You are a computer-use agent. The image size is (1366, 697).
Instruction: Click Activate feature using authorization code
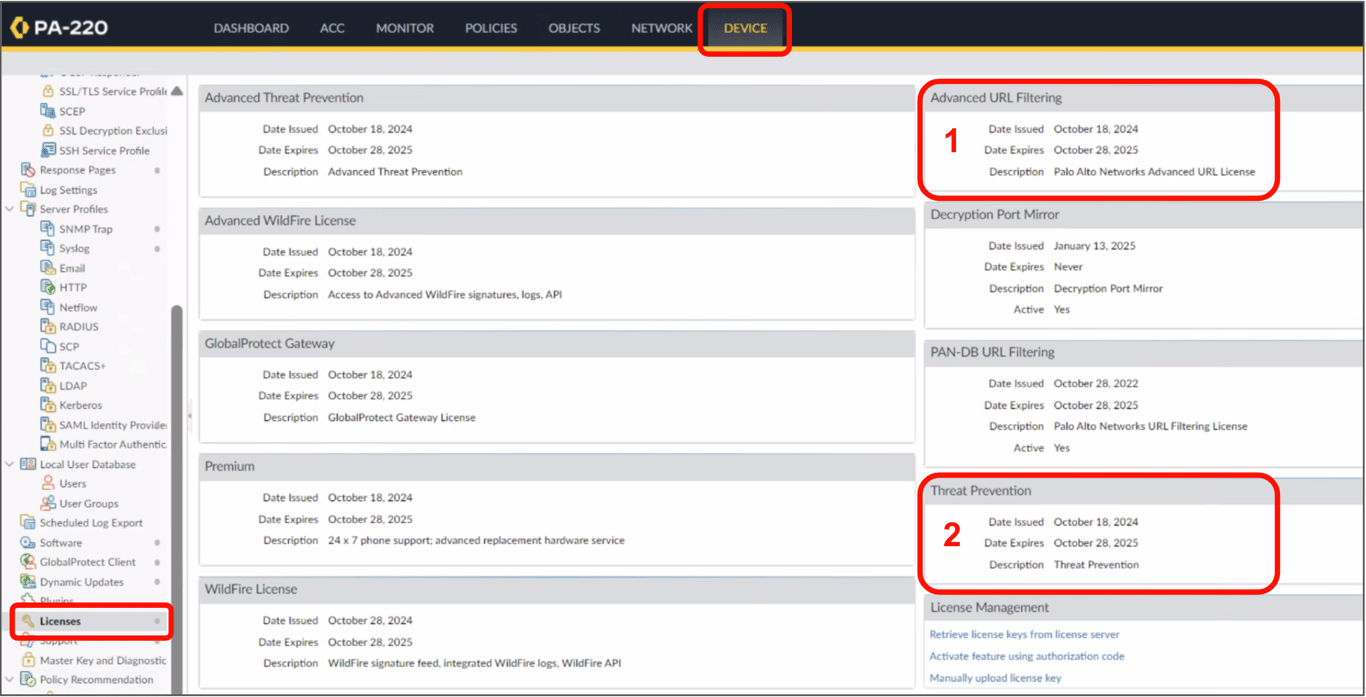point(1027,656)
